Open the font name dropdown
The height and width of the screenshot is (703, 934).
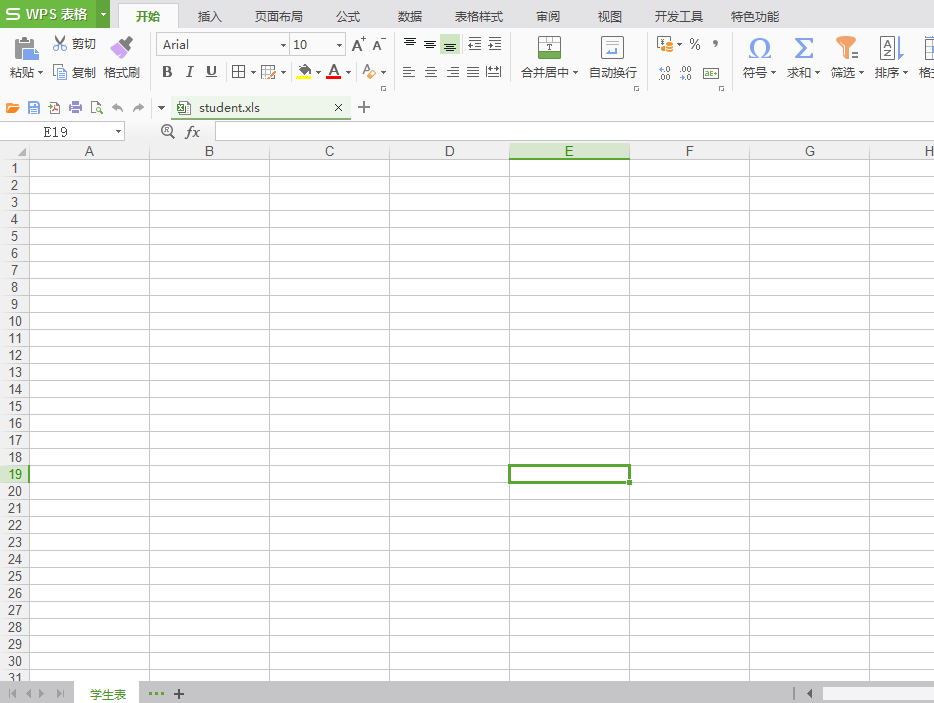pos(283,45)
